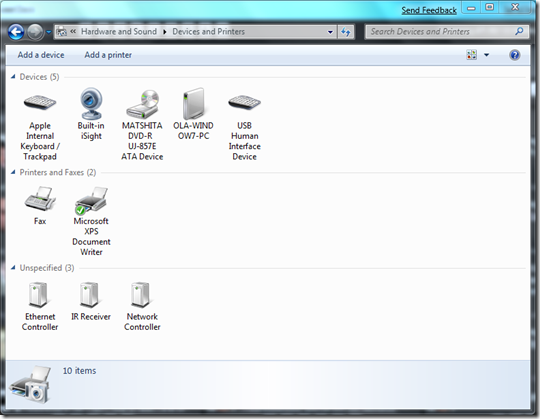This screenshot has width=540, height=419.
Task: Select the IR Receiver device icon
Action: [x=90, y=295]
